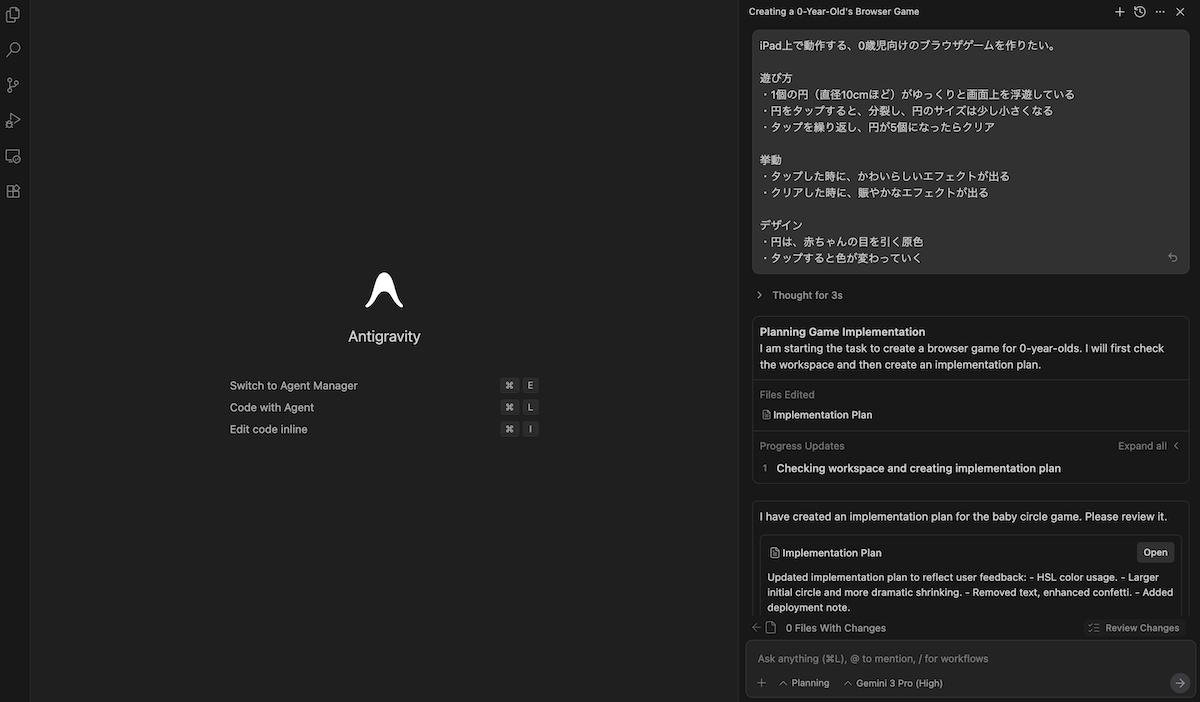Open the Search view in sidebar

[x=13, y=50]
